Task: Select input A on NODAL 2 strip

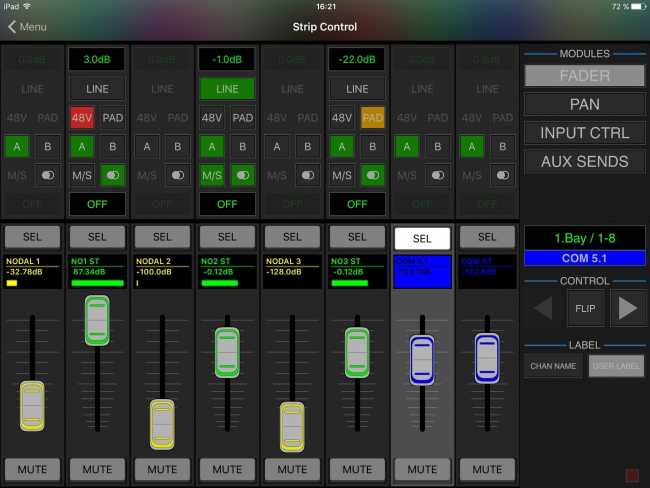Action: tap(147, 146)
